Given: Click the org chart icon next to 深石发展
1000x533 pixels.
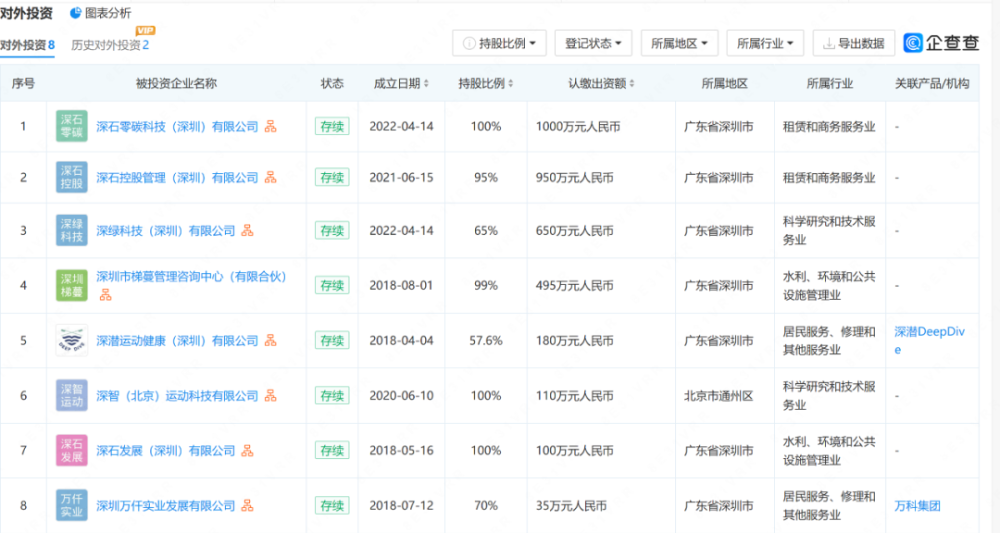Looking at the screenshot, I should (x=247, y=451).
